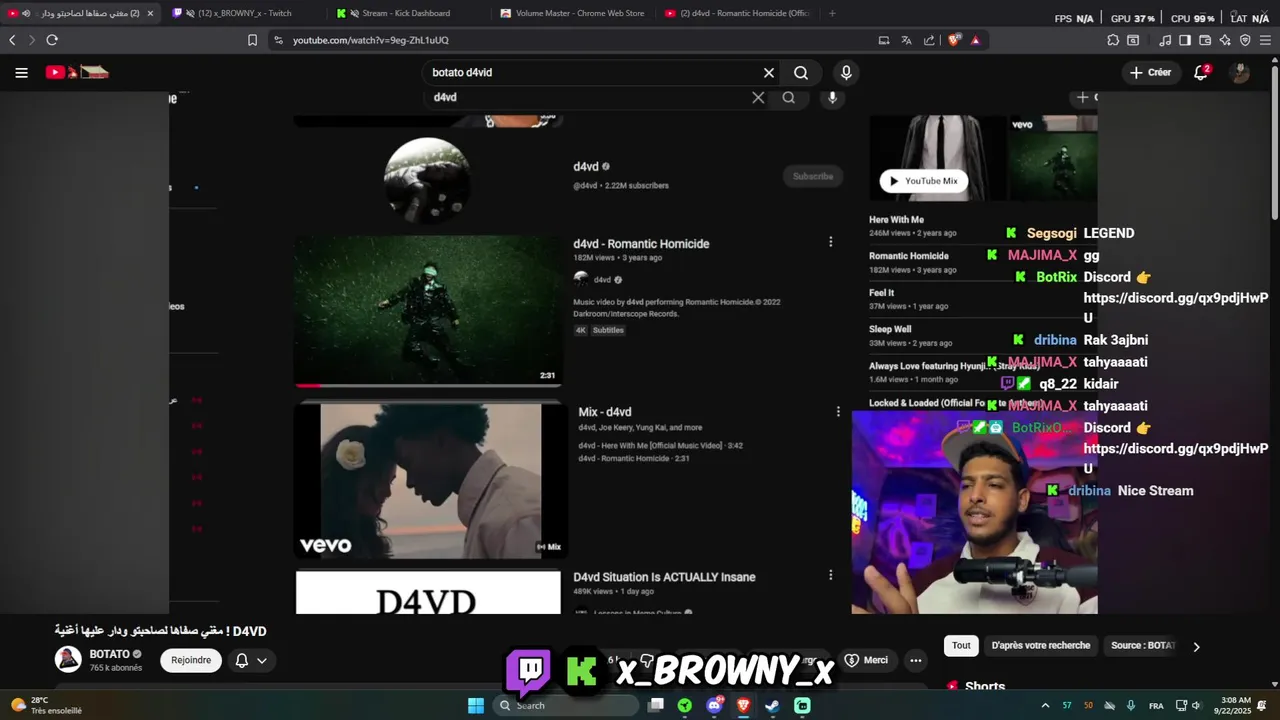Open the Windows Start button
This screenshot has width=1280, height=720.
click(476, 705)
